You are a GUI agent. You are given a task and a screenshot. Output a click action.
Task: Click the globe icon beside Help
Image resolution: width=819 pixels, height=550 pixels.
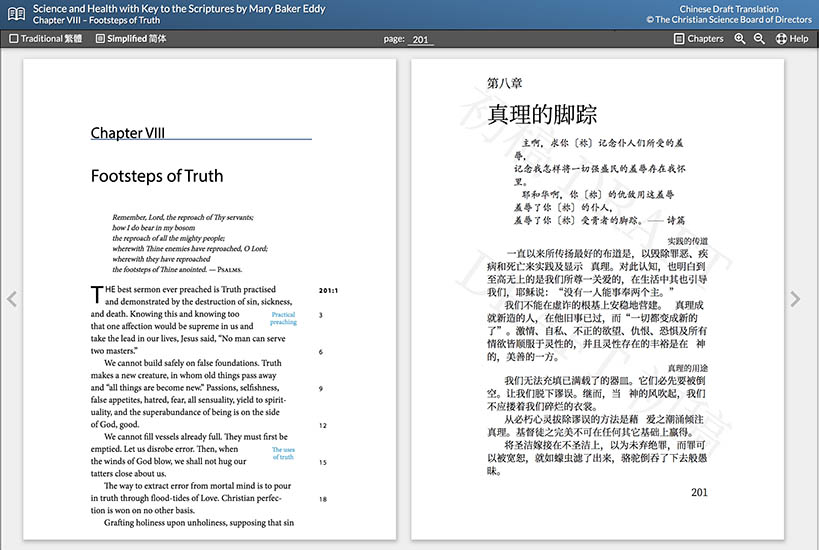click(x=779, y=39)
